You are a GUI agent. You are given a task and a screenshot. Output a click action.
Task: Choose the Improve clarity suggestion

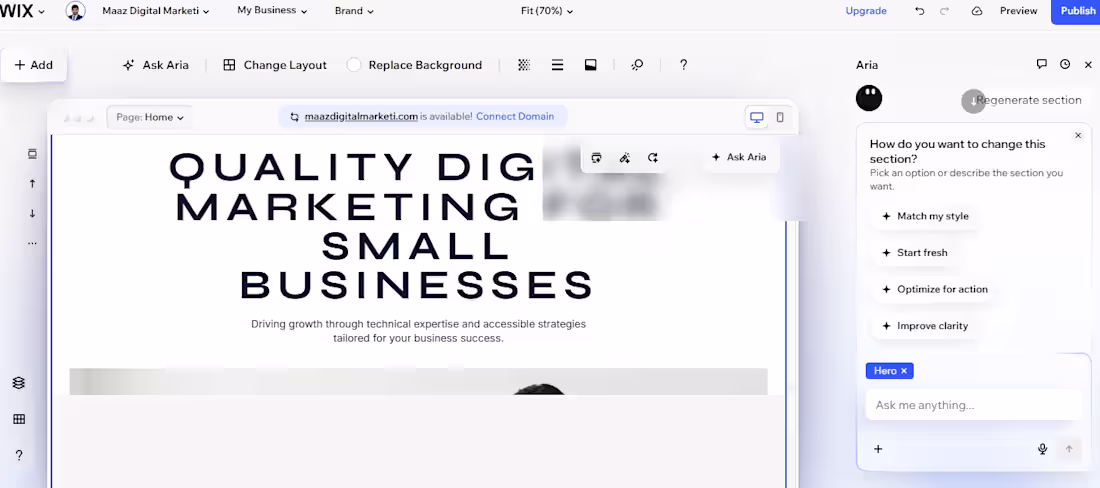click(925, 325)
